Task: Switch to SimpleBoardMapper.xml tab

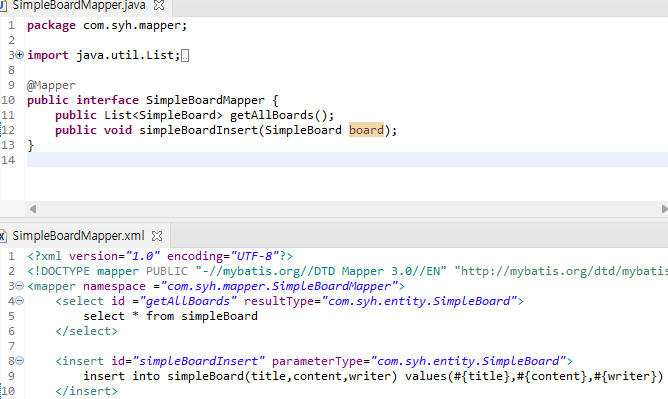Action: click(x=78, y=235)
